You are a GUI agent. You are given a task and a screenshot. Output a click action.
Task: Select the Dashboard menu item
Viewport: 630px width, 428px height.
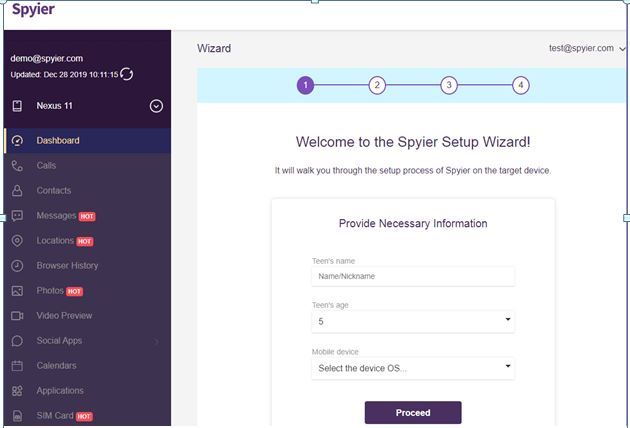pos(87,141)
